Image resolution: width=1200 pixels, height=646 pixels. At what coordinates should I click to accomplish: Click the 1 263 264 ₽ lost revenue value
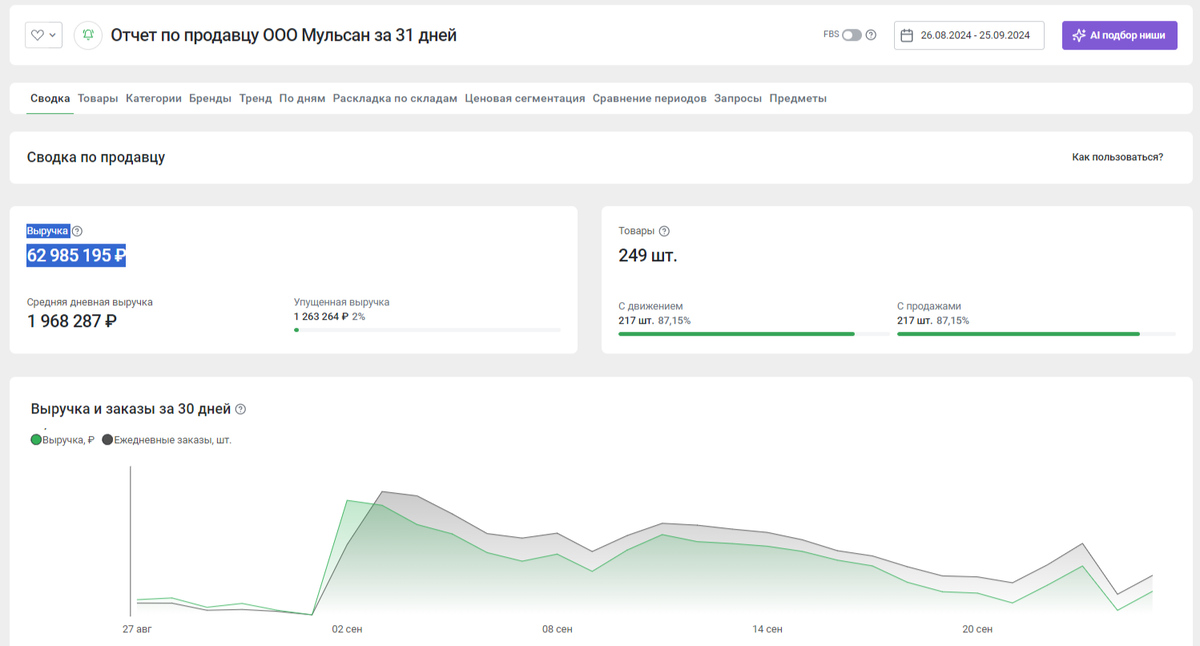(x=321, y=316)
